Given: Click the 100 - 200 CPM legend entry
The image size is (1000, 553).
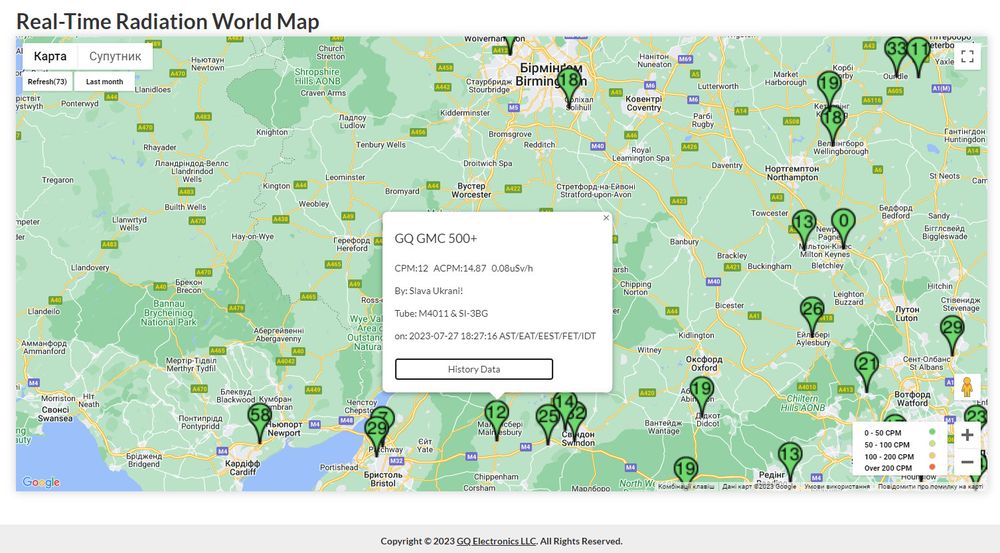Looking at the screenshot, I should click(x=899, y=457).
